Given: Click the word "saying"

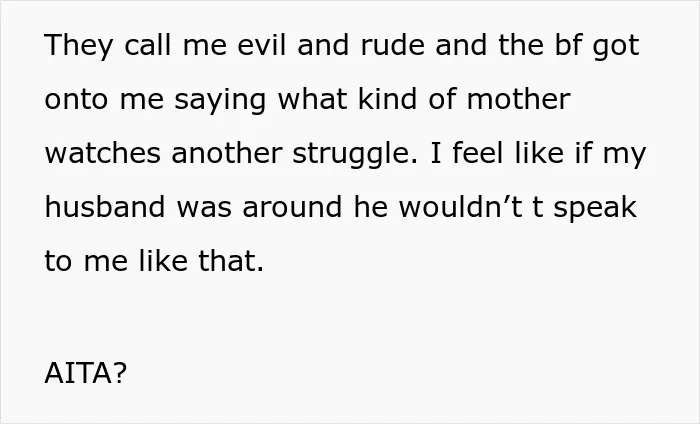Looking at the screenshot, I should coord(220,101).
